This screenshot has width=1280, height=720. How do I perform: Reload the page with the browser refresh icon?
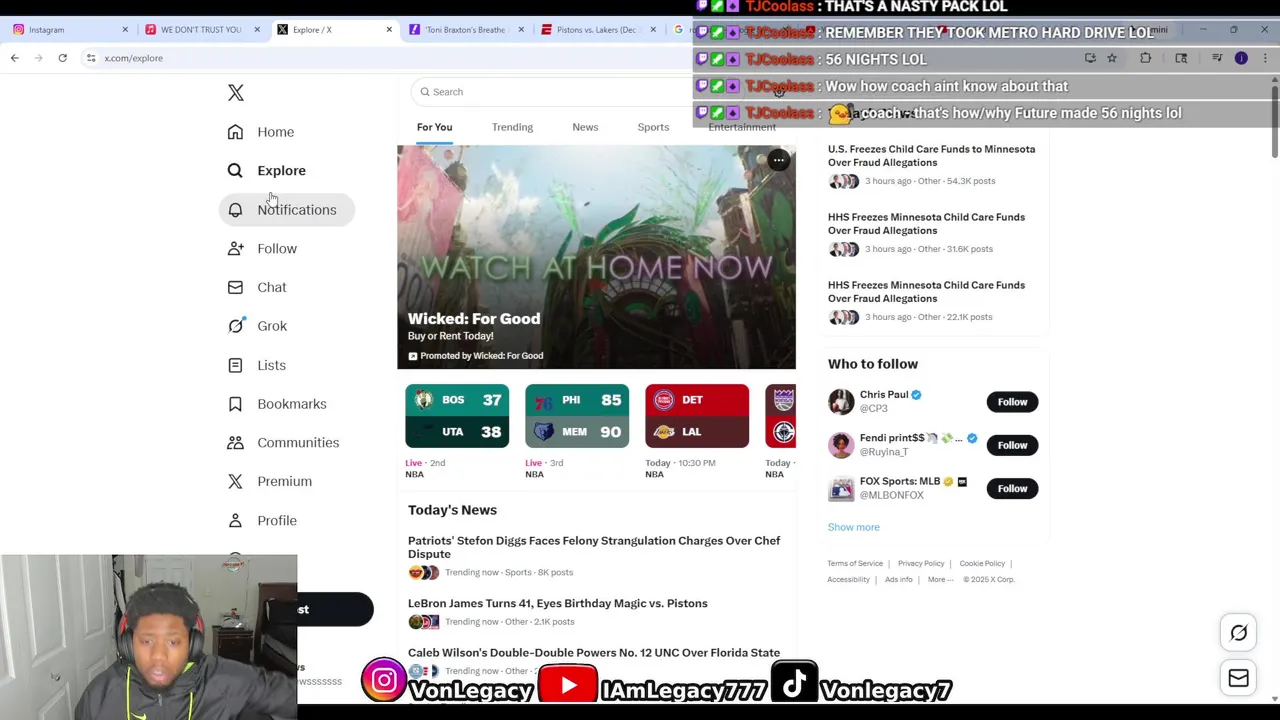62,58
